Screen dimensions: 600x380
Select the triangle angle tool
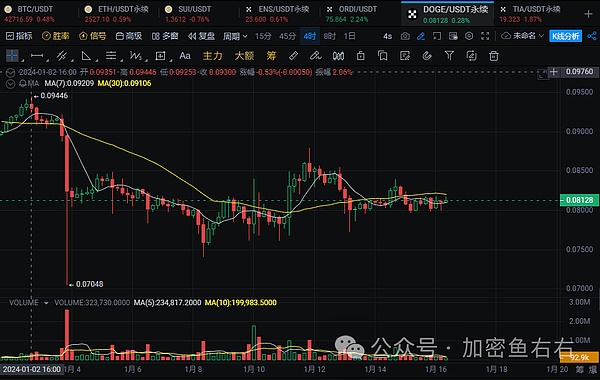click(86, 56)
